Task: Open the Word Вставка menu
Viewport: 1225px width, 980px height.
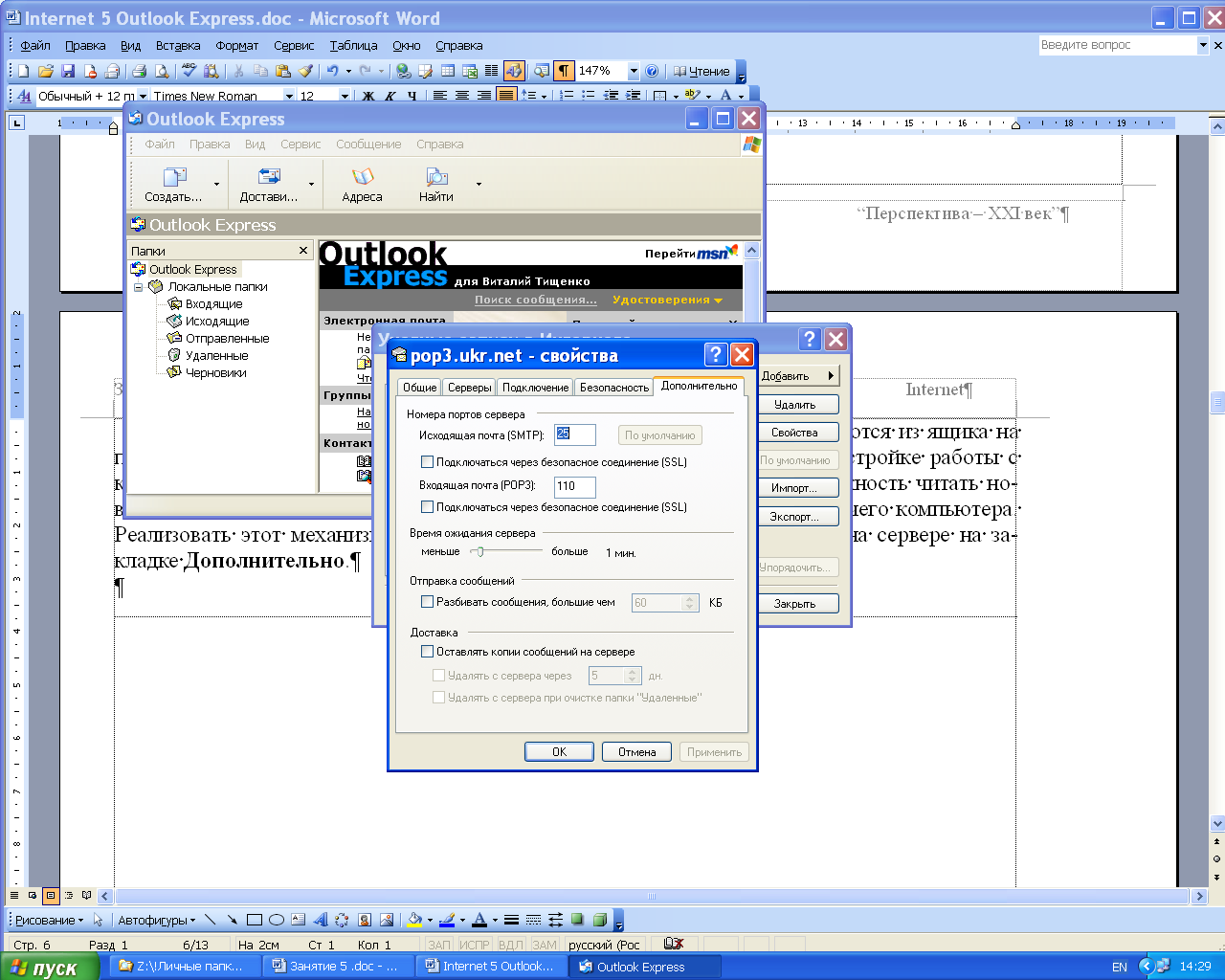Action: (x=178, y=45)
